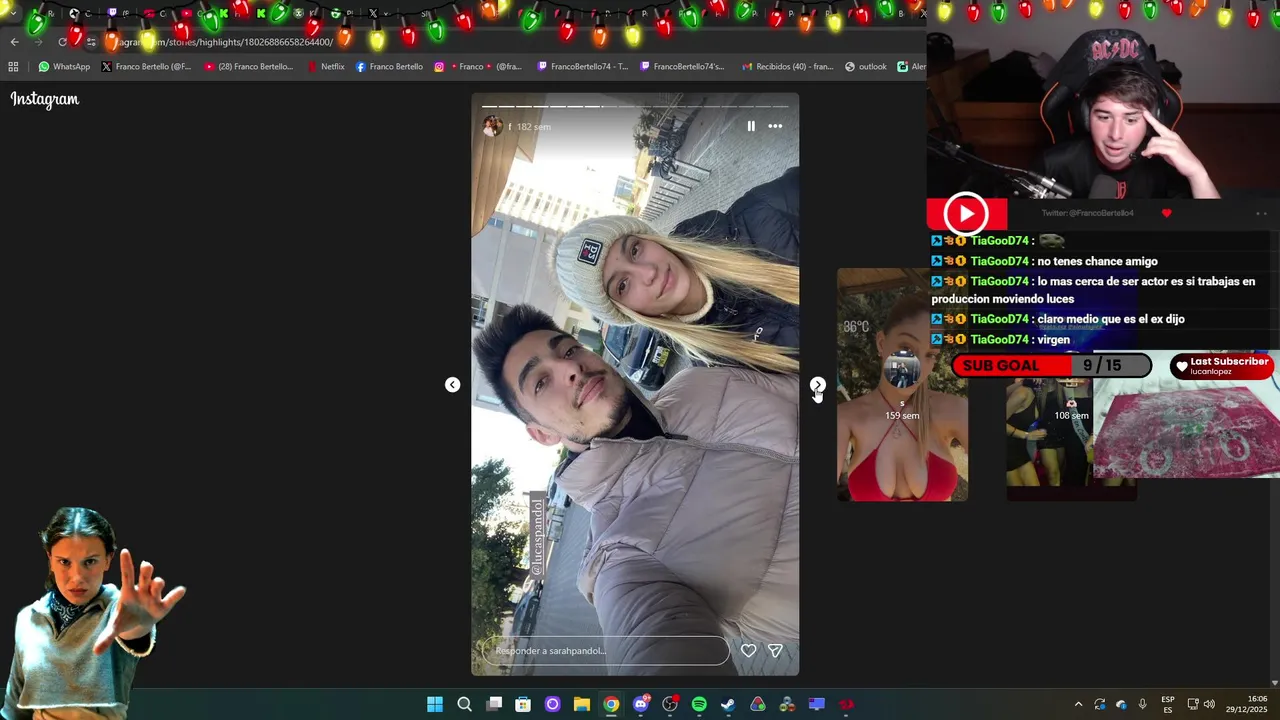Click the story progress bar at top
Screen dimensions: 1280x720
click(635, 106)
